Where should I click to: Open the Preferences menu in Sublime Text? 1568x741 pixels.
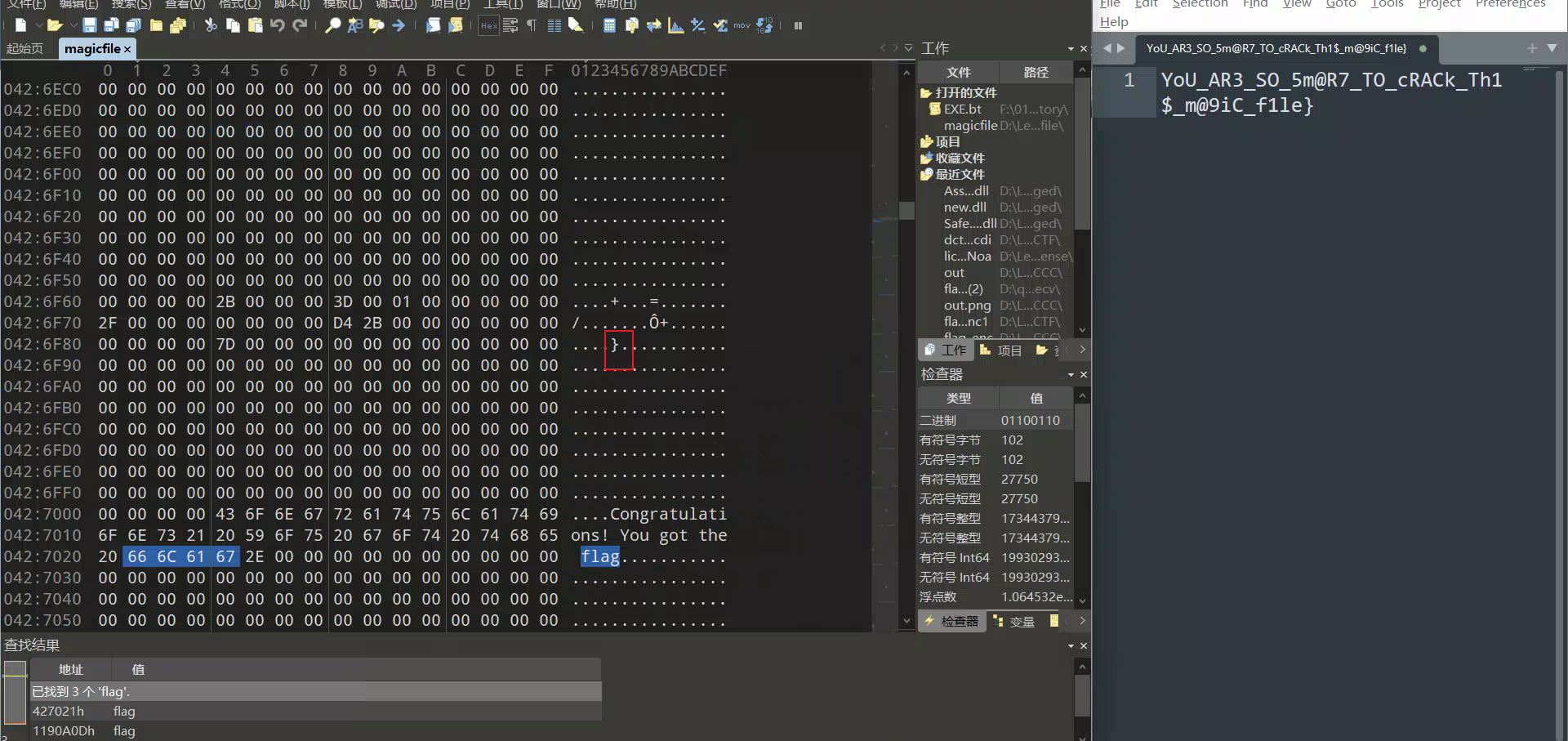(1510, 4)
